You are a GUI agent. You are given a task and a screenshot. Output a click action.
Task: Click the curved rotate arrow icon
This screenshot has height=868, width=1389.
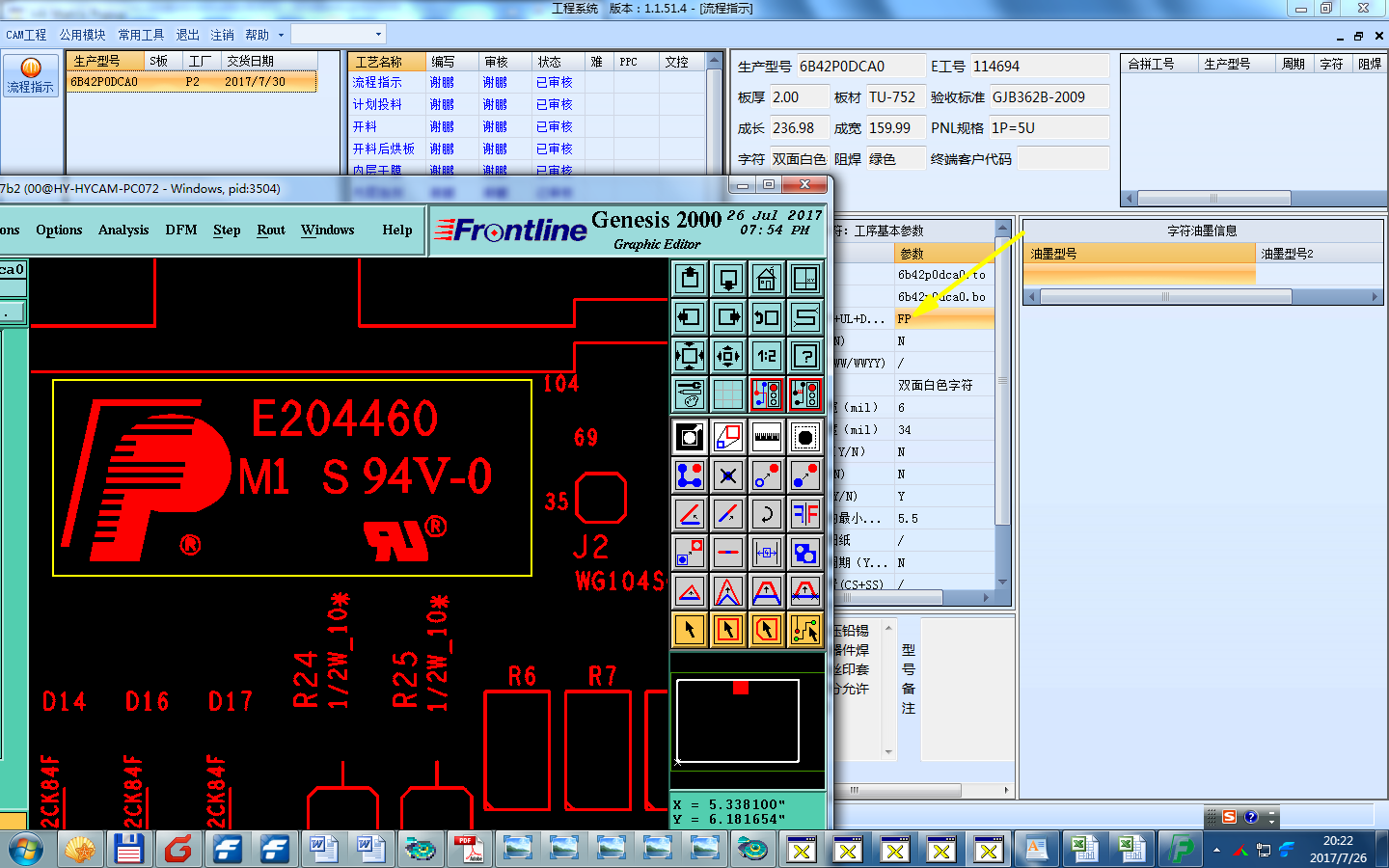tap(767, 514)
